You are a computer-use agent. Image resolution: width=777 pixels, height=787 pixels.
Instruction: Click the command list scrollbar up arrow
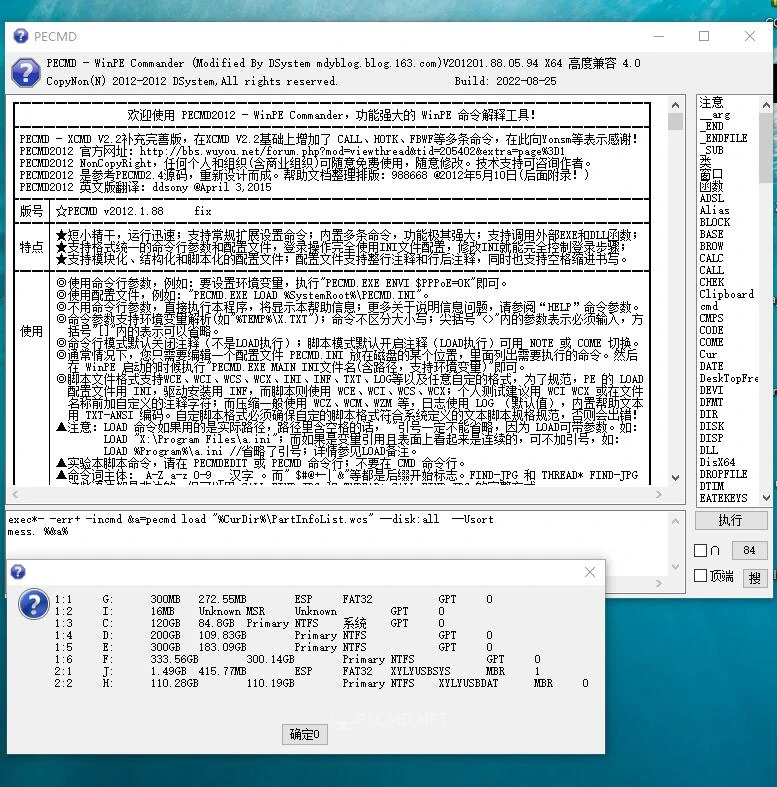click(766, 105)
